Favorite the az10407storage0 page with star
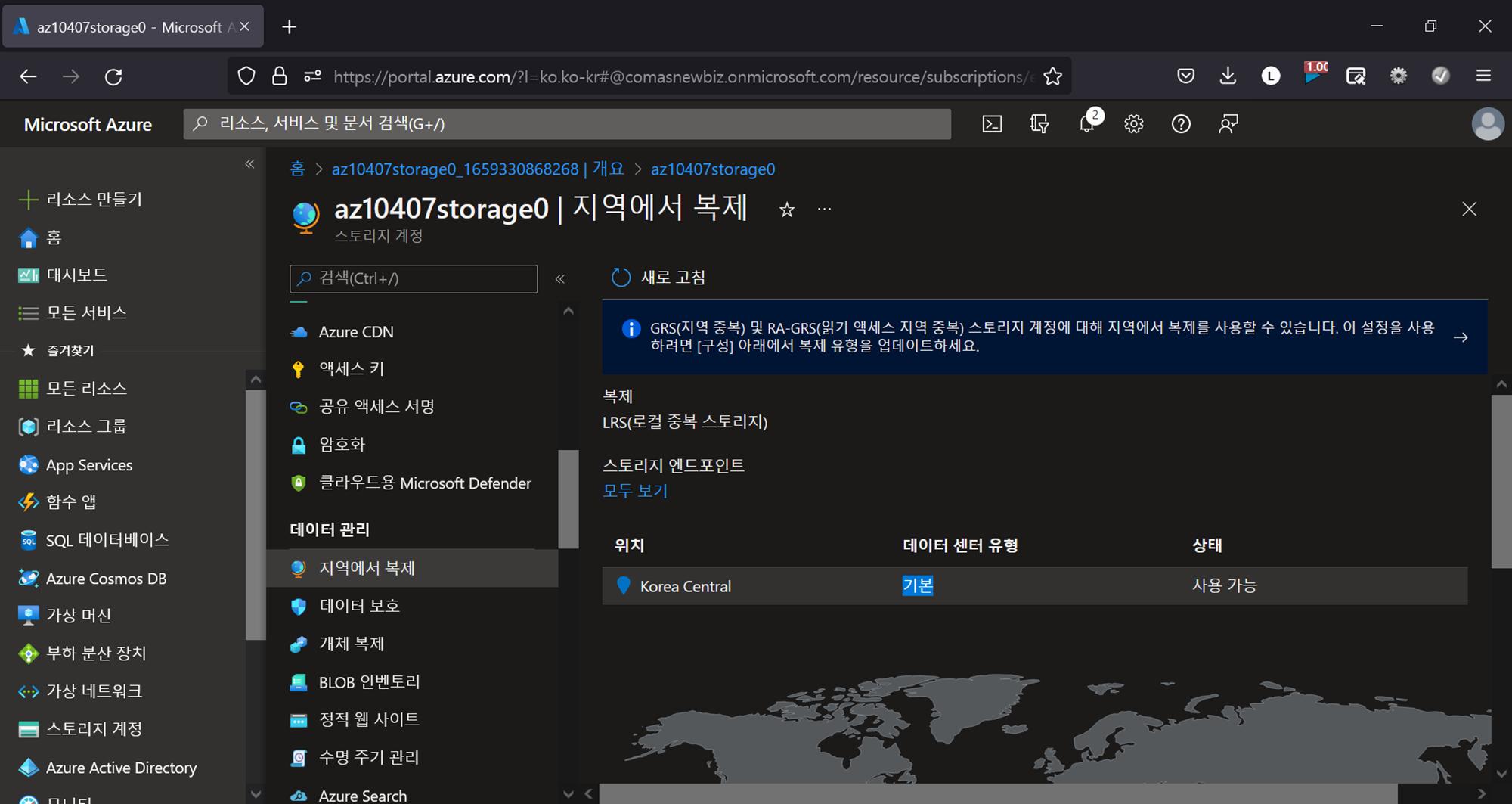The width and height of the screenshot is (1512, 804). (787, 210)
